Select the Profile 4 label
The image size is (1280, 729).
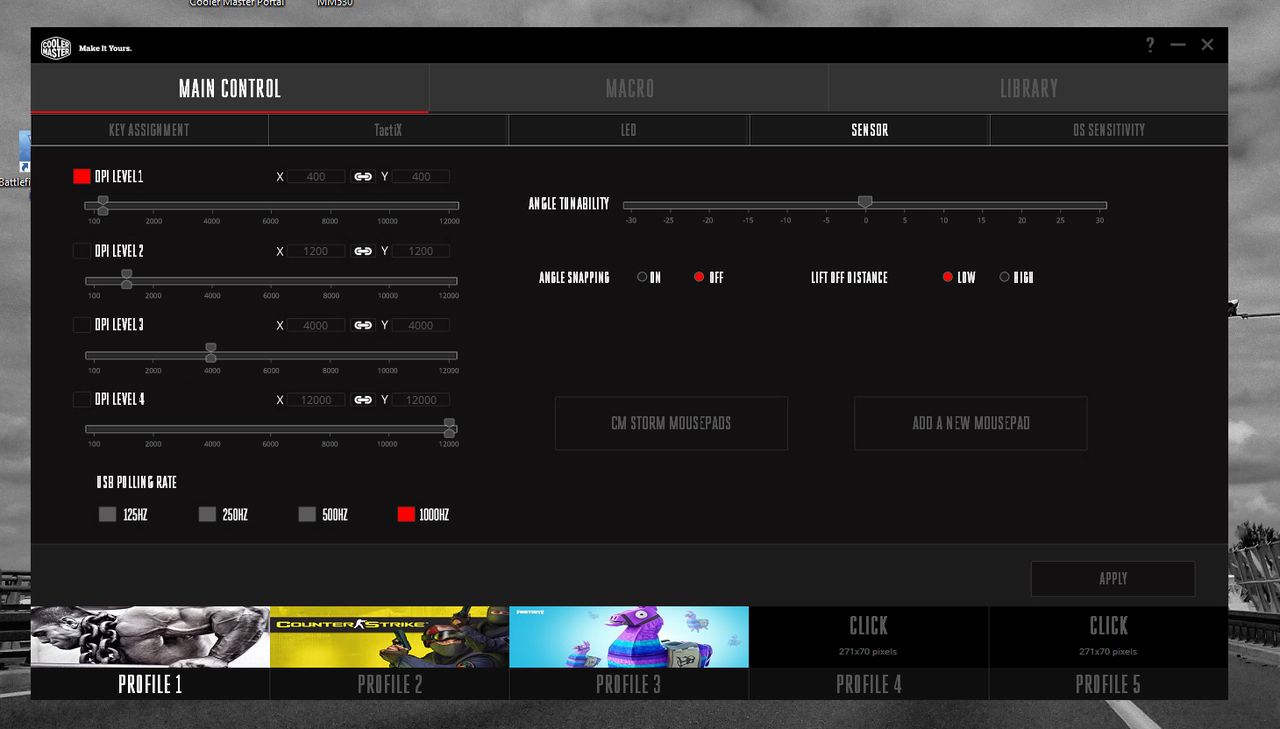pos(868,684)
